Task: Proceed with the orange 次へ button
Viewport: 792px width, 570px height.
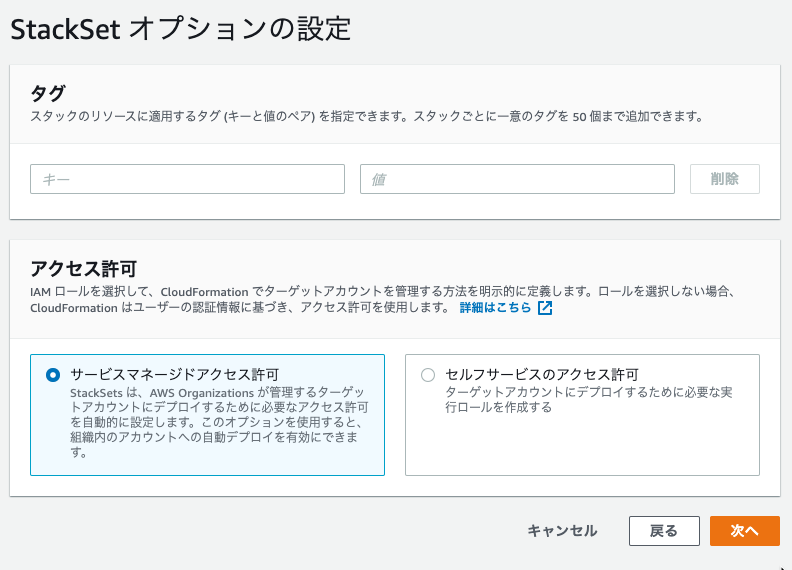Action: coord(745,531)
